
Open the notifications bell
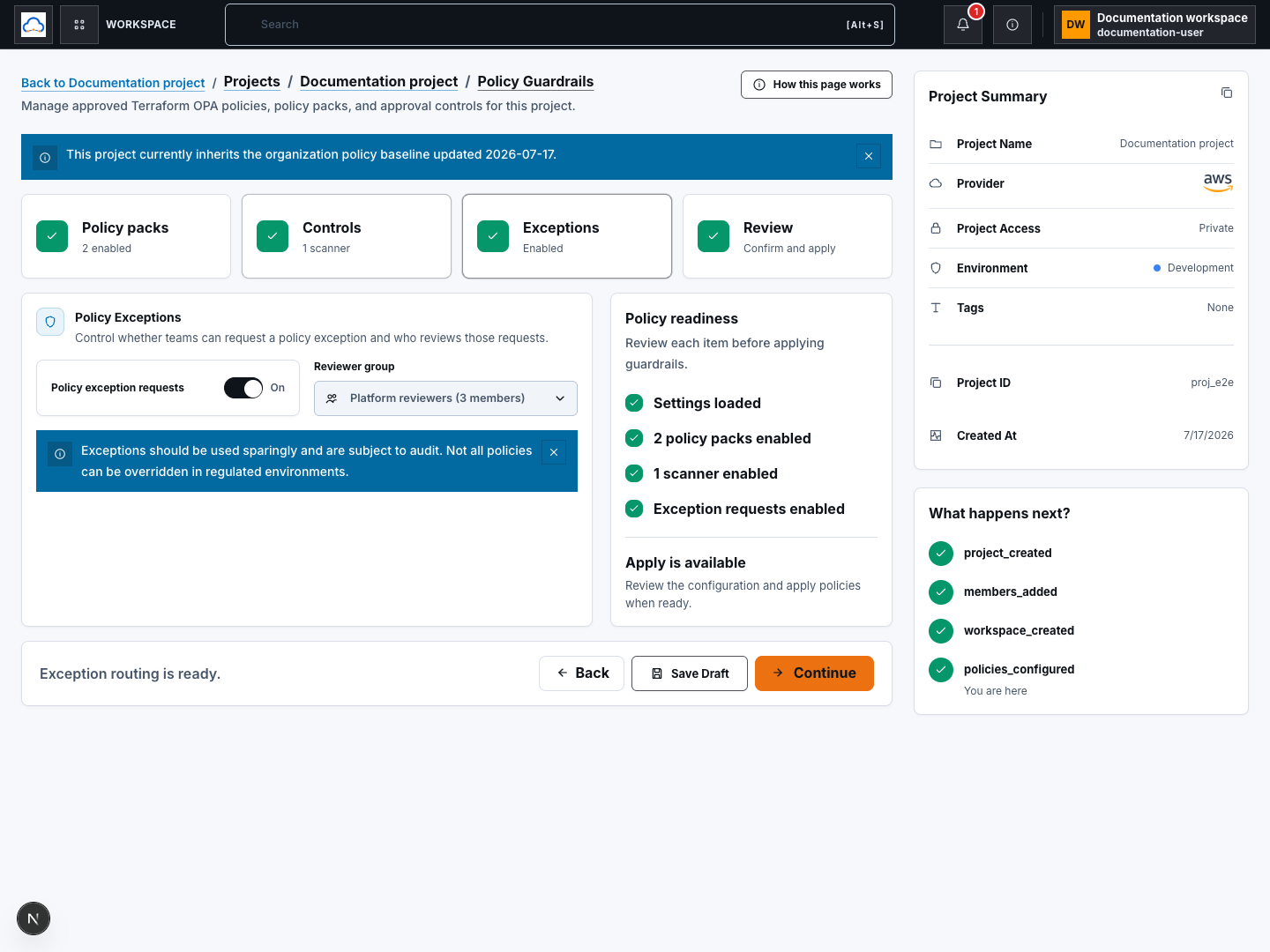tap(963, 25)
